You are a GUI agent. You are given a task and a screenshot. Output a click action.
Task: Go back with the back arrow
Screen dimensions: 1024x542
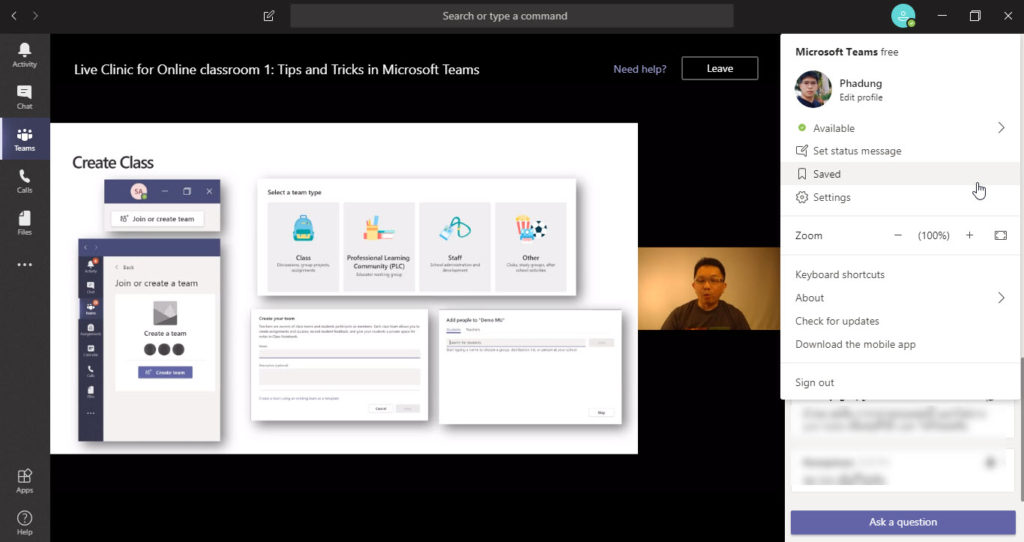click(14, 16)
